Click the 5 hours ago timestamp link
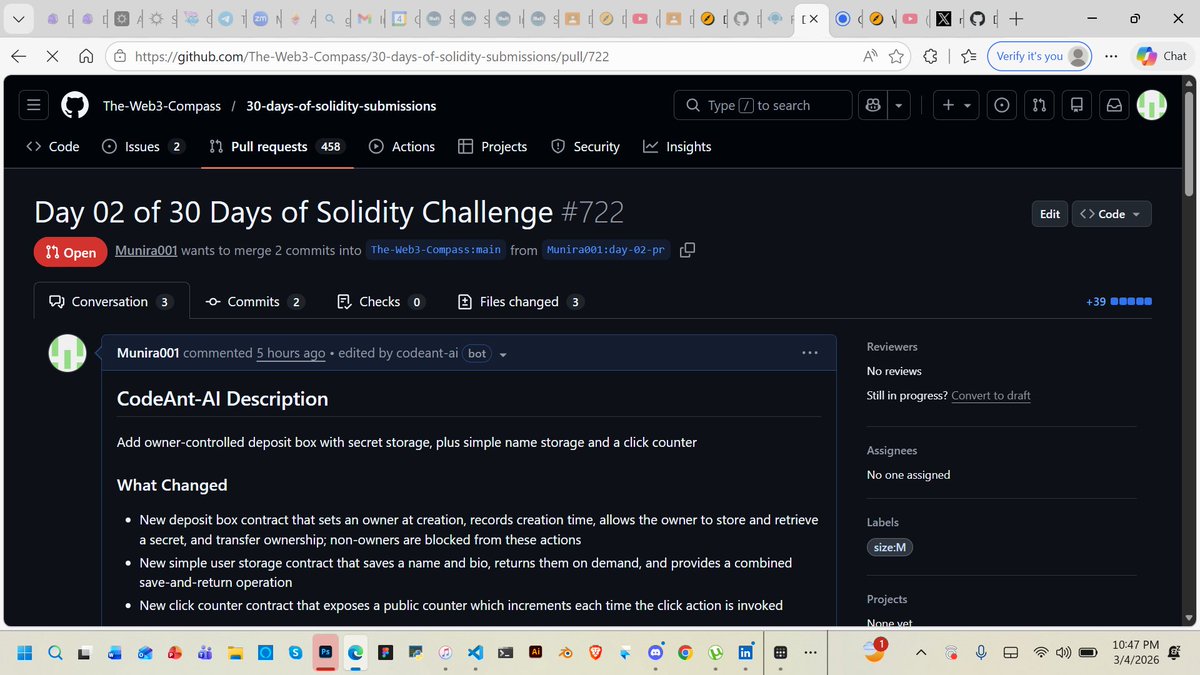Screen dimensions: 1200x675 tap(290, 353)
